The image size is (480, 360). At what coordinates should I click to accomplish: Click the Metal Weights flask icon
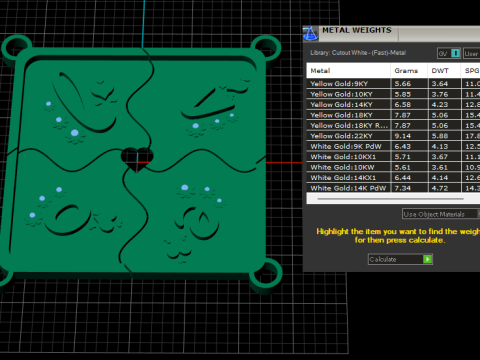tap(310, 34)
